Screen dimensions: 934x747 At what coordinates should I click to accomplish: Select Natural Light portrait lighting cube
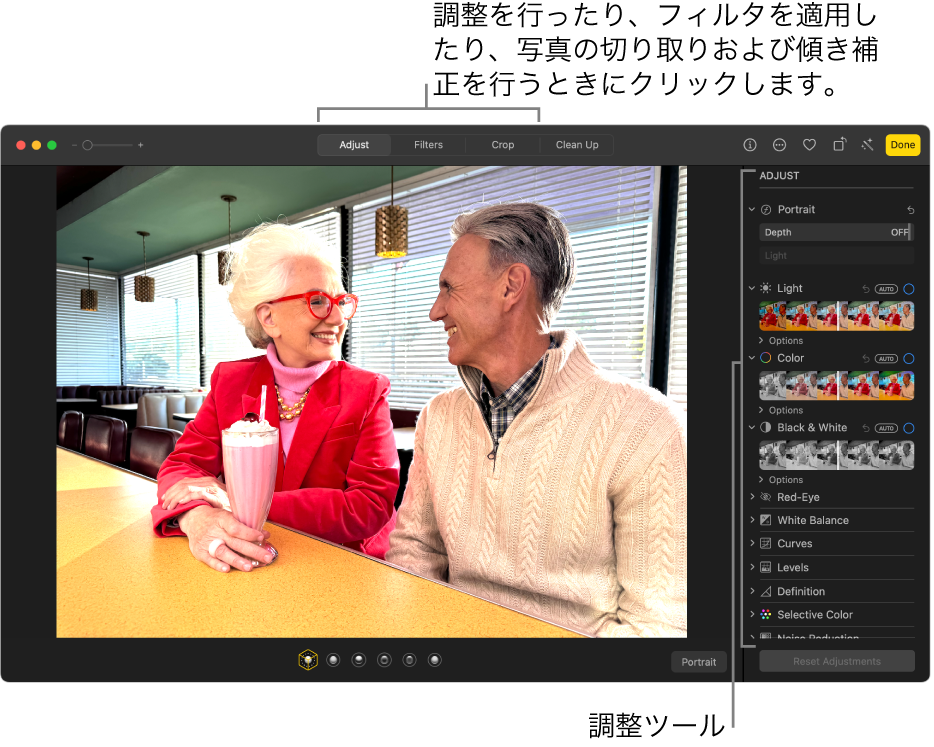[309, 662]
